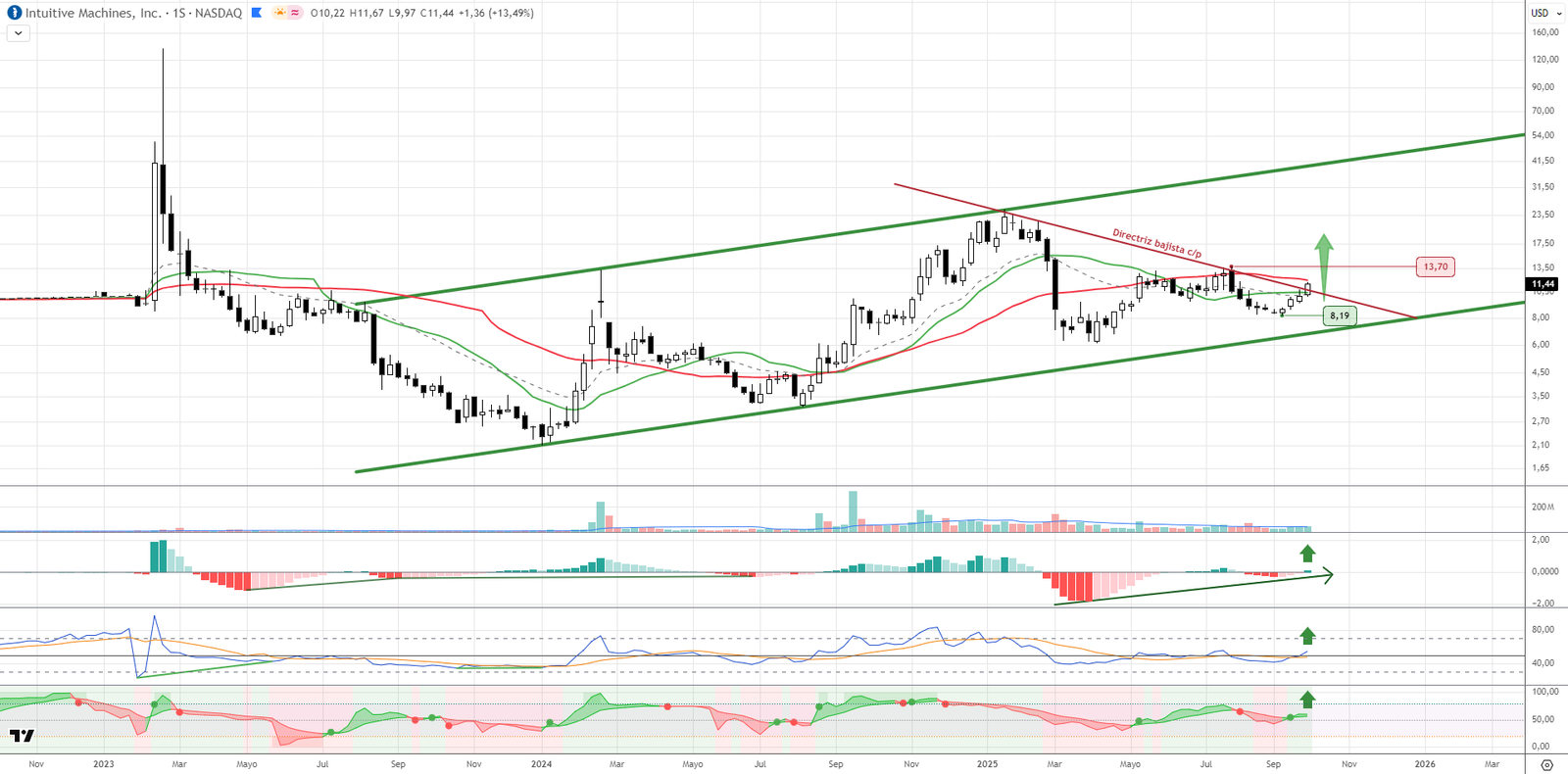Select the green 8,19 price label

click(x=1340, y=315)
